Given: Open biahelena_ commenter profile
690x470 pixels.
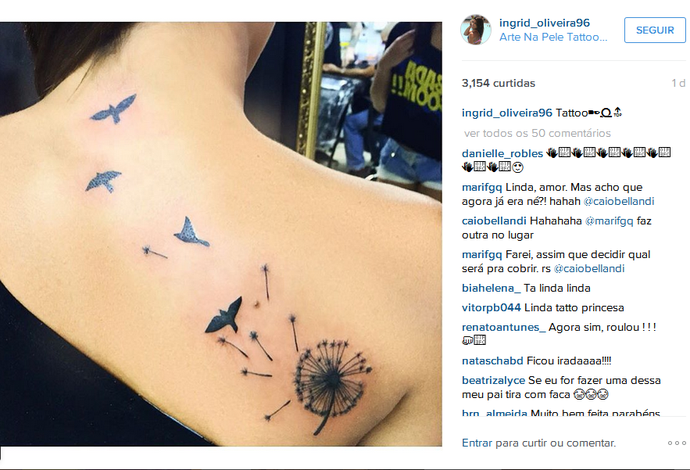Looking at the screenshot, I should 491,288.
